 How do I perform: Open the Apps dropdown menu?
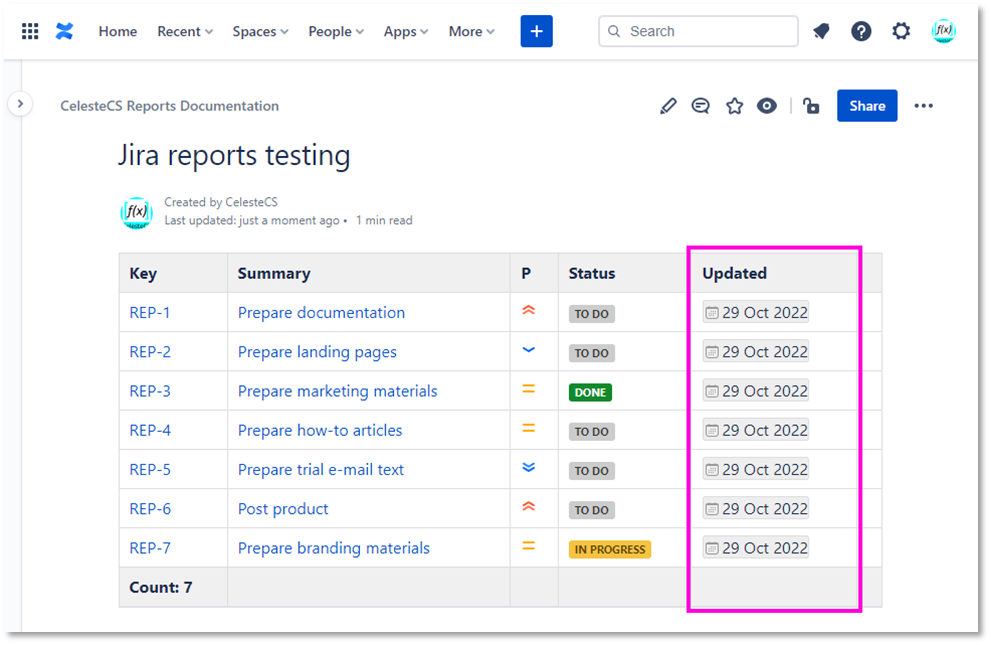(x=406, y=31)
